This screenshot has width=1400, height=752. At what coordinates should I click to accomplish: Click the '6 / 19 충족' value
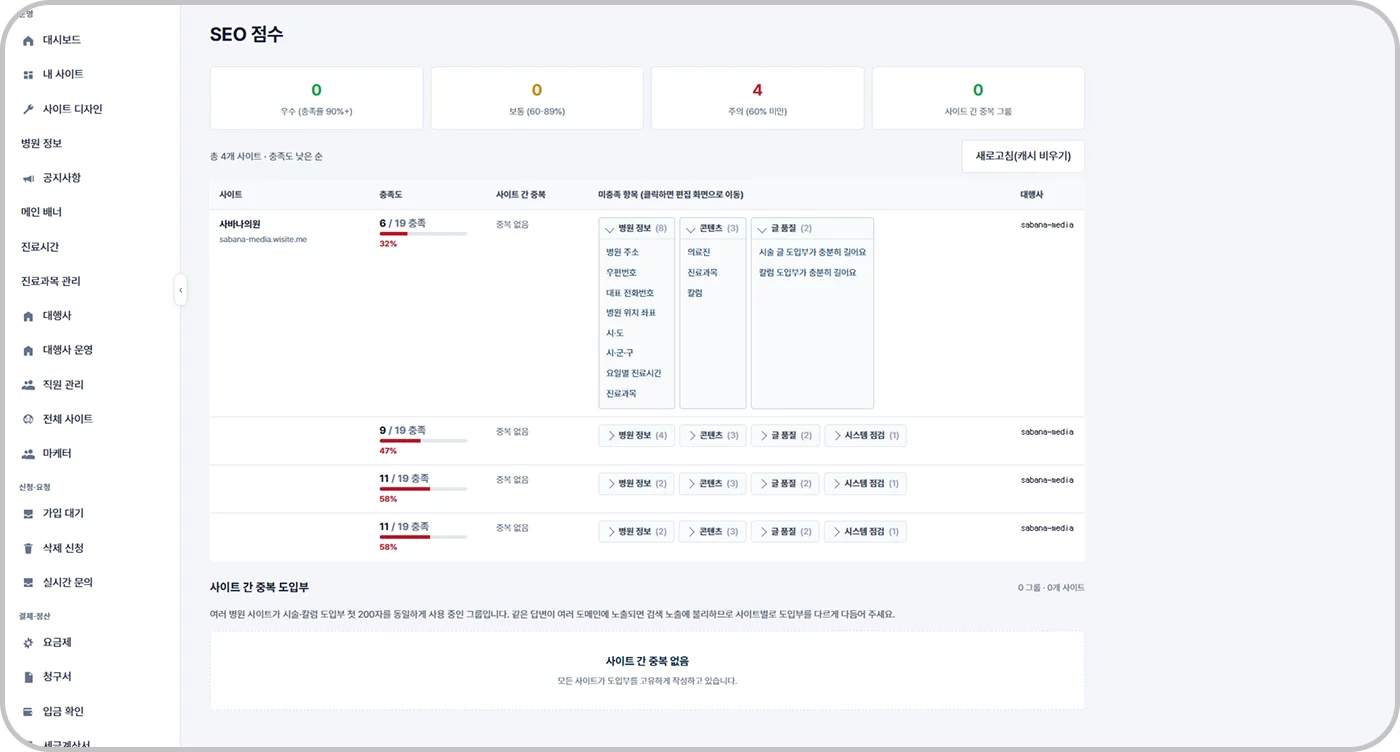pyautogui.click(x=403, y=223)
